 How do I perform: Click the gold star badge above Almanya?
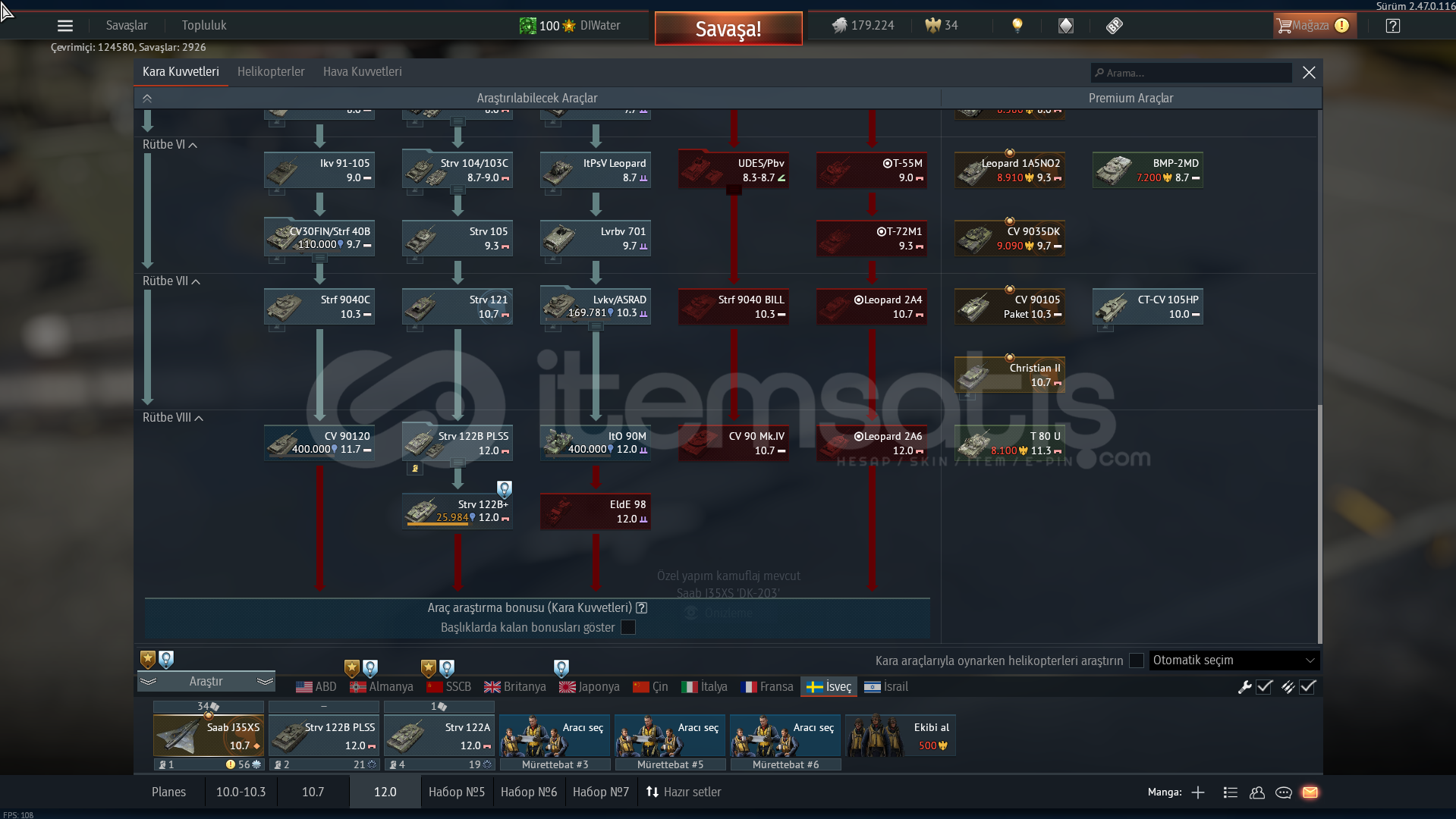click(352, 668)
